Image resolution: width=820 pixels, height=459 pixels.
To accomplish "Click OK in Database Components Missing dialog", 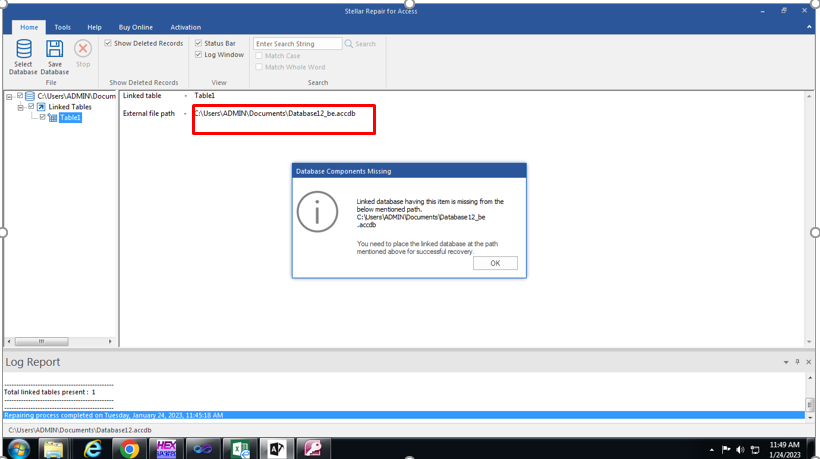I will pyautogui.click(x=495, y=263).
